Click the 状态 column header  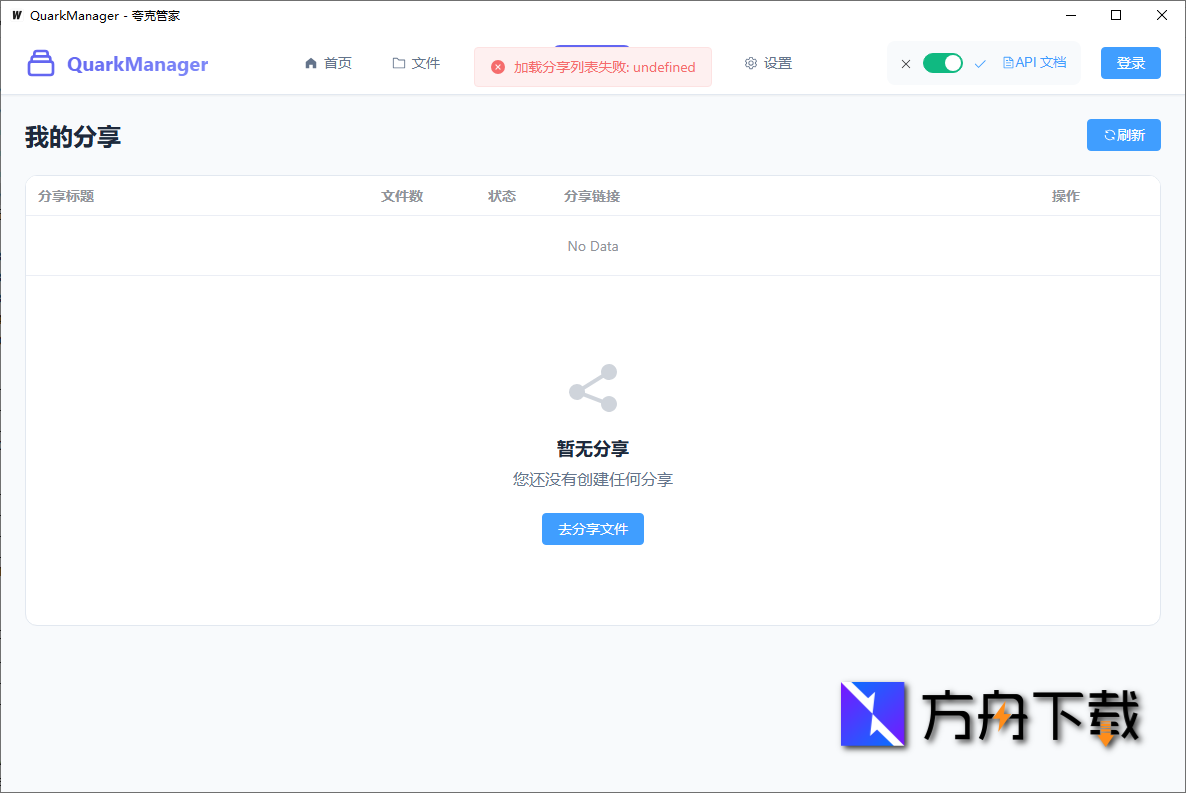502,196
